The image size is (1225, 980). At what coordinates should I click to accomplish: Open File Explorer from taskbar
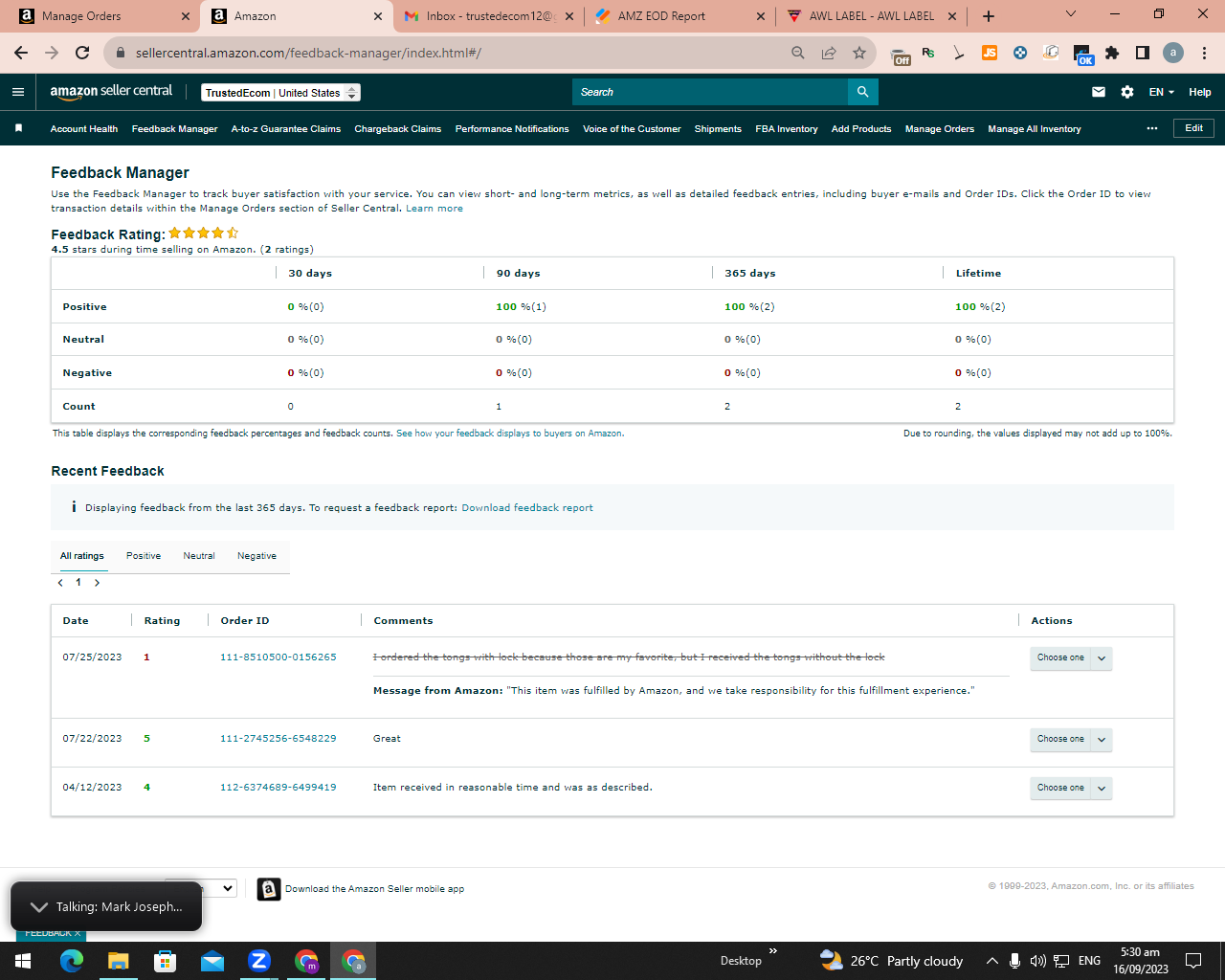coord(118,961)
